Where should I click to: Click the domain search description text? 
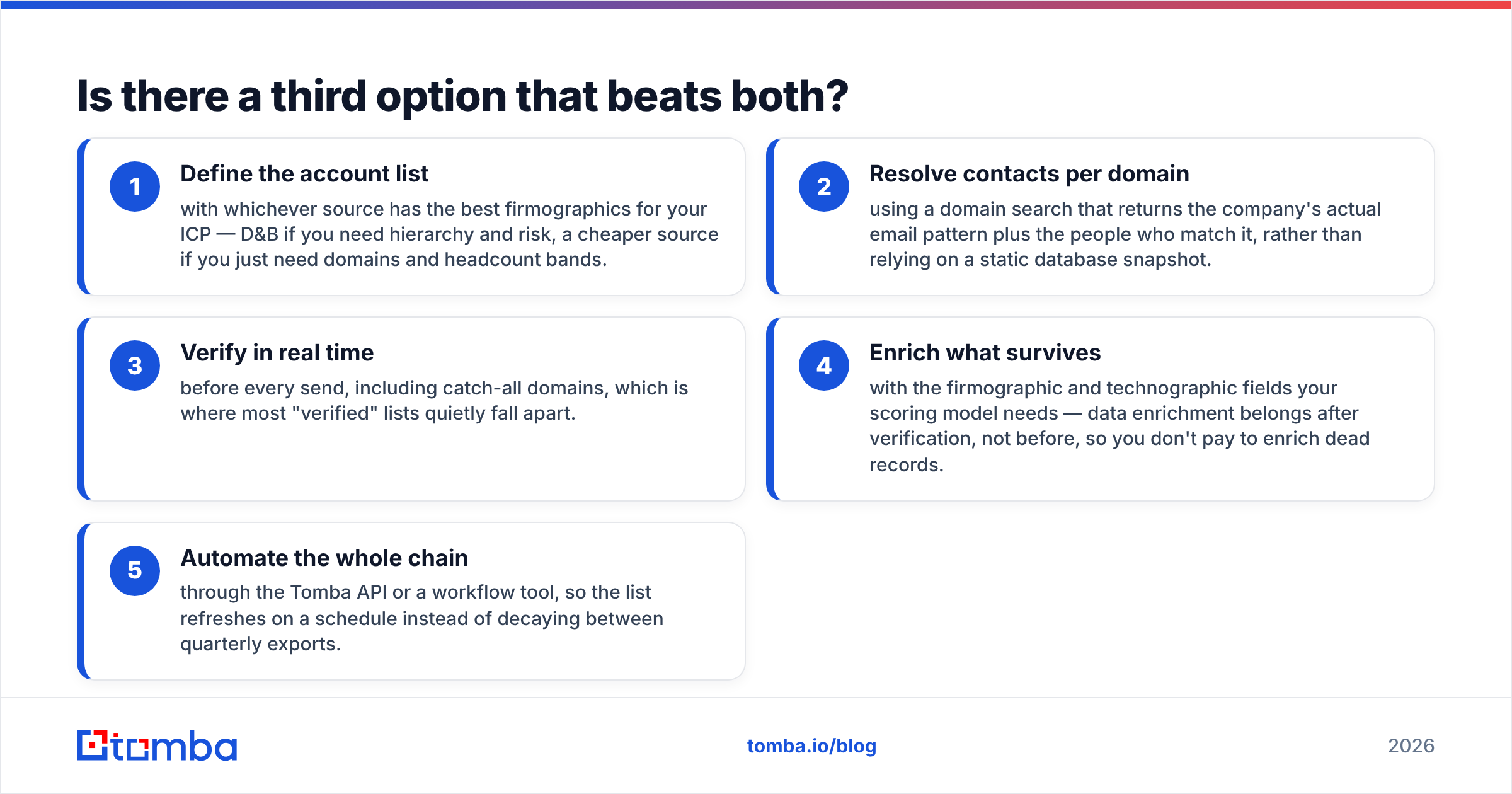1125,234
